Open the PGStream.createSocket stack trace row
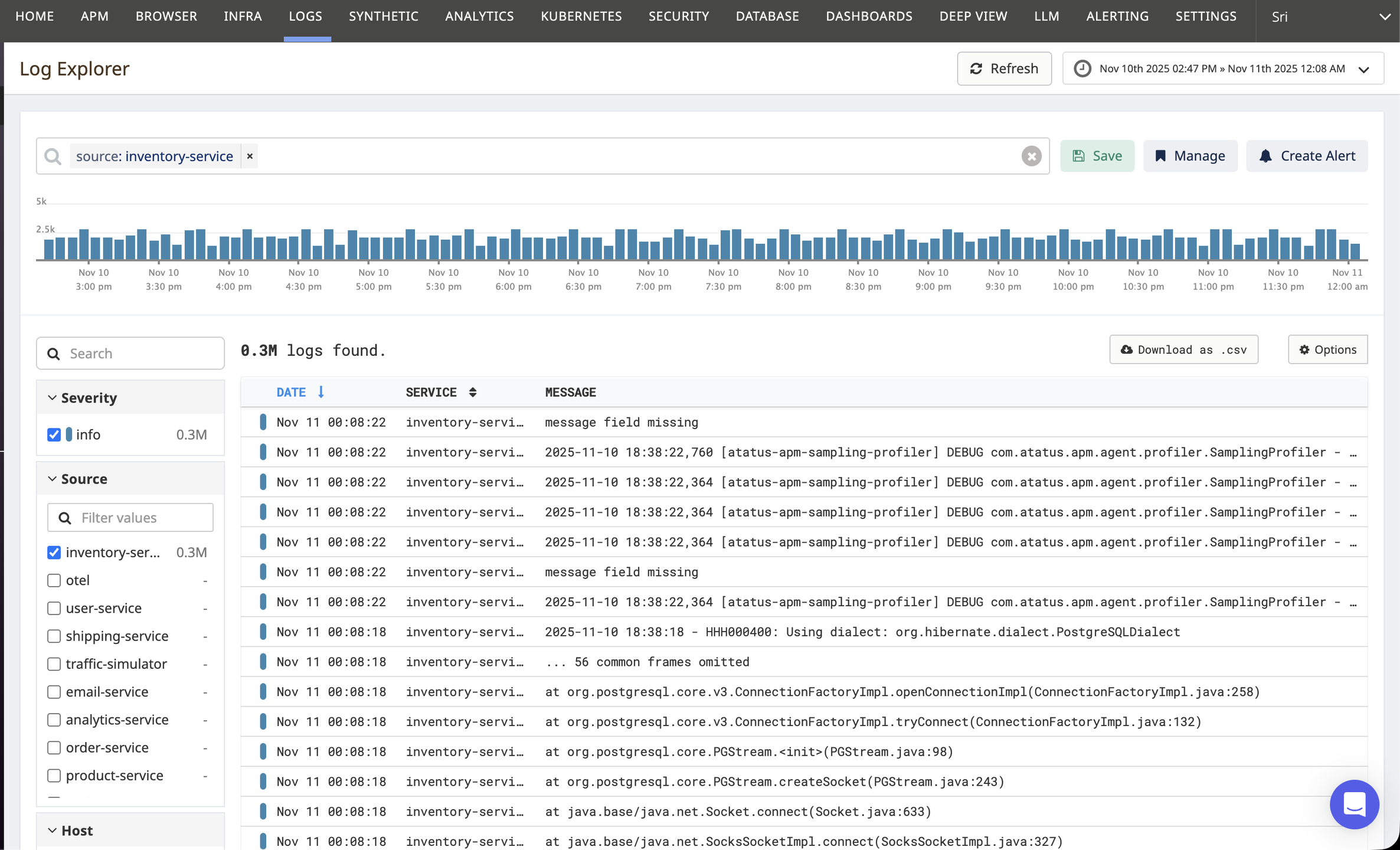Viewport: 1400px width, 850px height. tap(804, 782)
